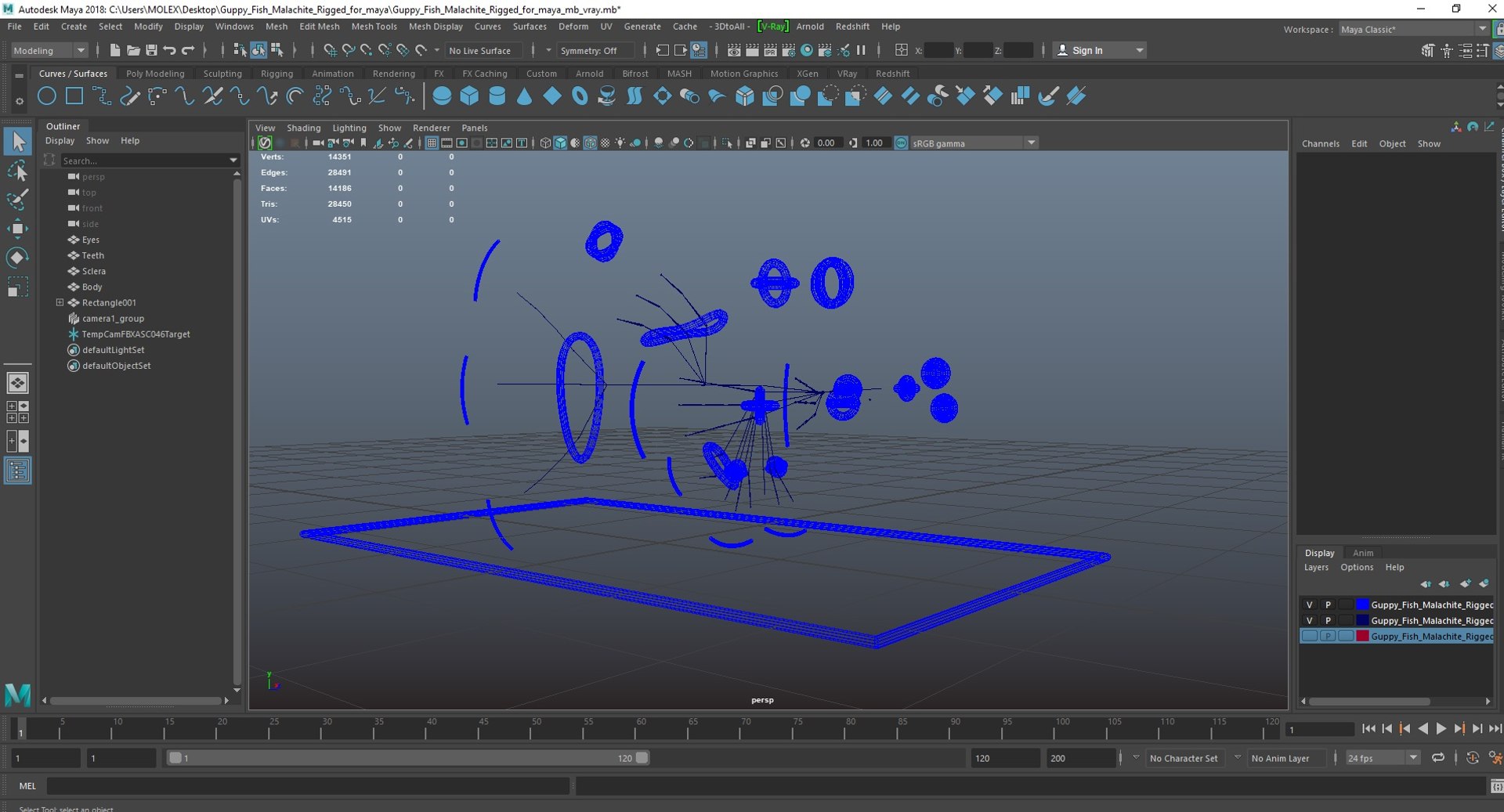Select the Paint Selection tool in toolbox
This screenshot has width=1504, height=812.
pyautogui.click(x=17, y=200)
